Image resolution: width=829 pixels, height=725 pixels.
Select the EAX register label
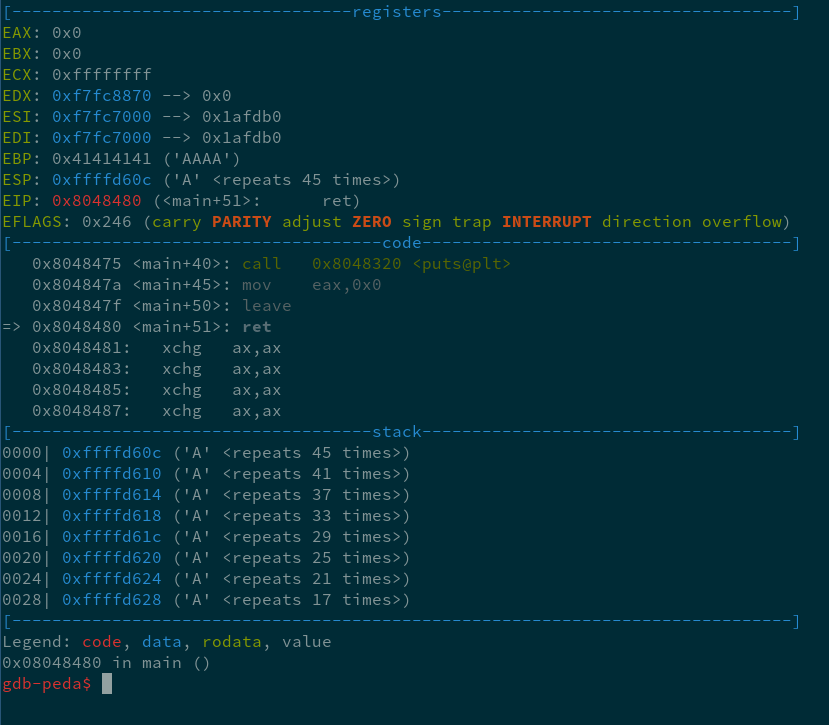pos(17,33)
